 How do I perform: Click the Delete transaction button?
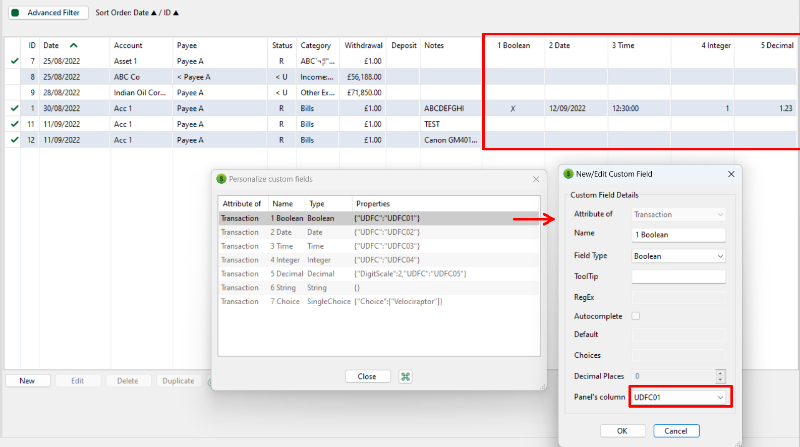point(128,381)
